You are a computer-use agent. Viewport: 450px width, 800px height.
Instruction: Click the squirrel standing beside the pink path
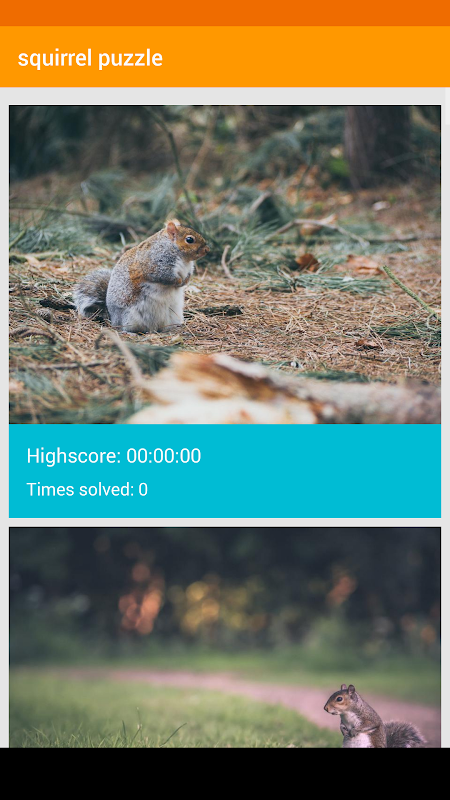click(374, 717)
